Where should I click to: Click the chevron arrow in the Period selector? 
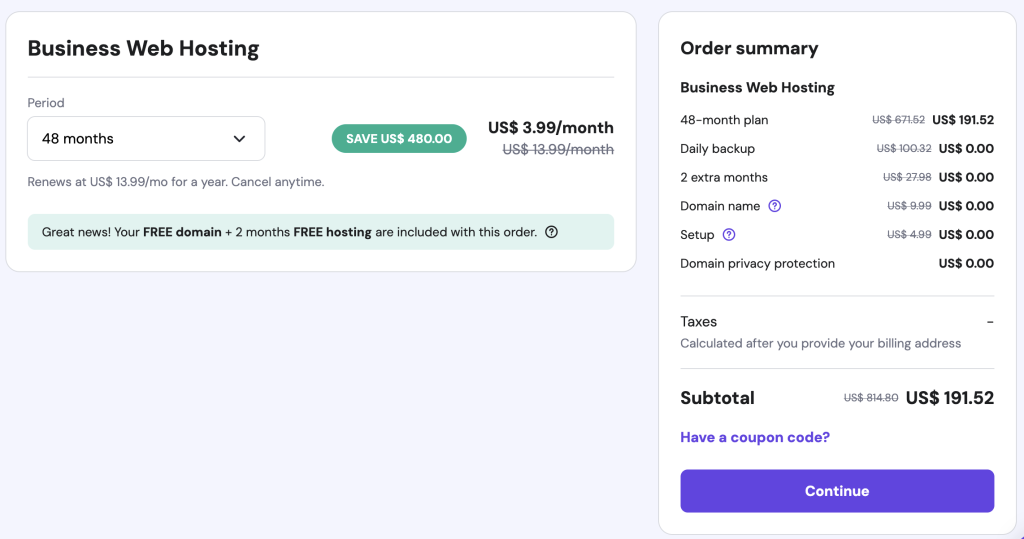tap(239, 139)
